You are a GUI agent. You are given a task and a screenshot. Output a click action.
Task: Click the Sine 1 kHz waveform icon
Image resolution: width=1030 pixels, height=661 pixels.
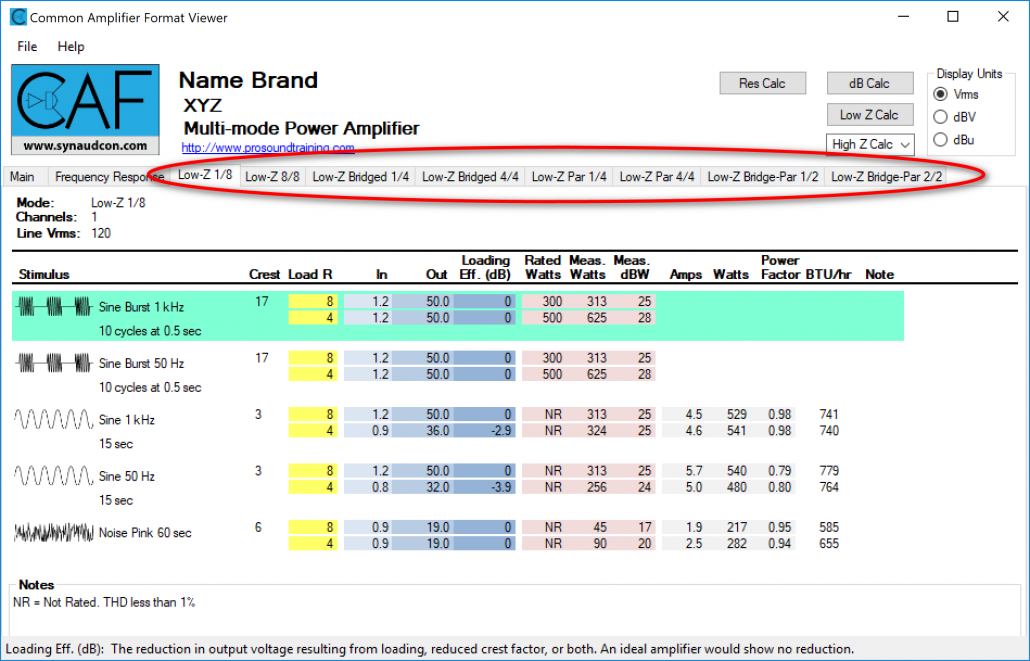[x=54, y=420]
